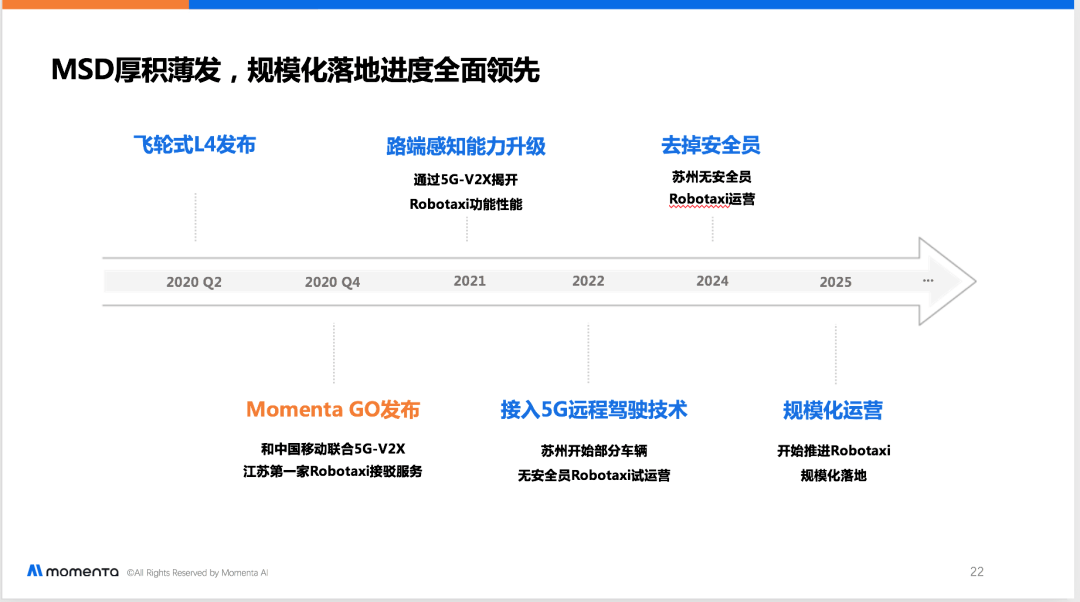Select the 2024 timeline marker
Viewport: 1080px width, 602px height.
point(712,281)
